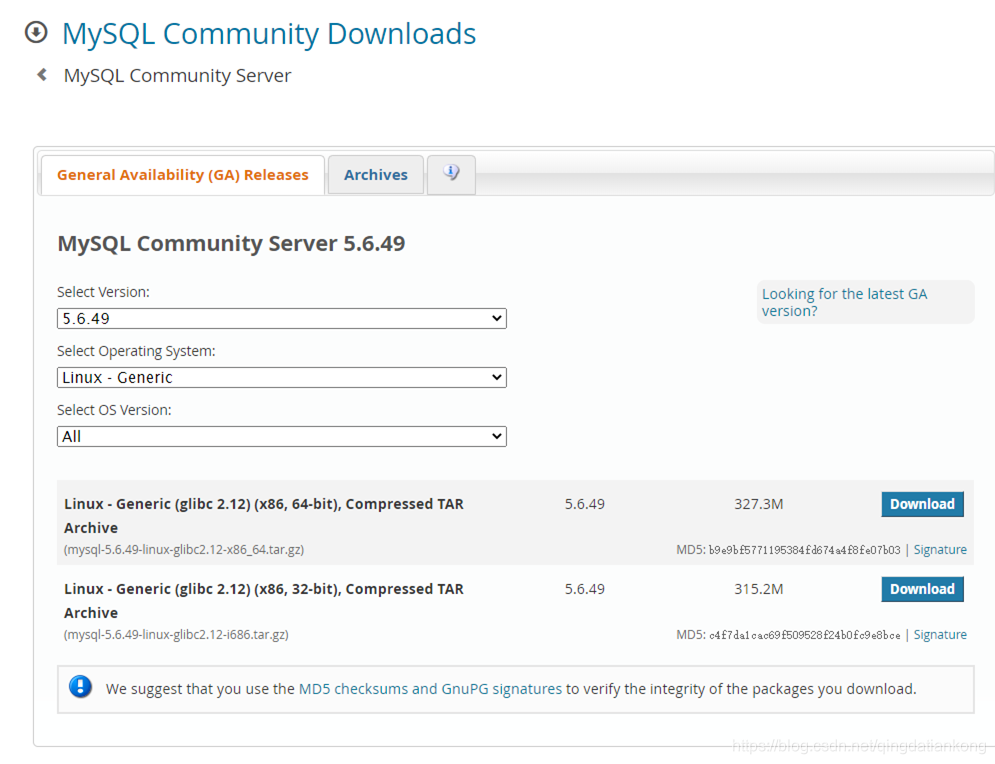Download the 32-bit Compressed TAR Archive

(x=922, y=589)
